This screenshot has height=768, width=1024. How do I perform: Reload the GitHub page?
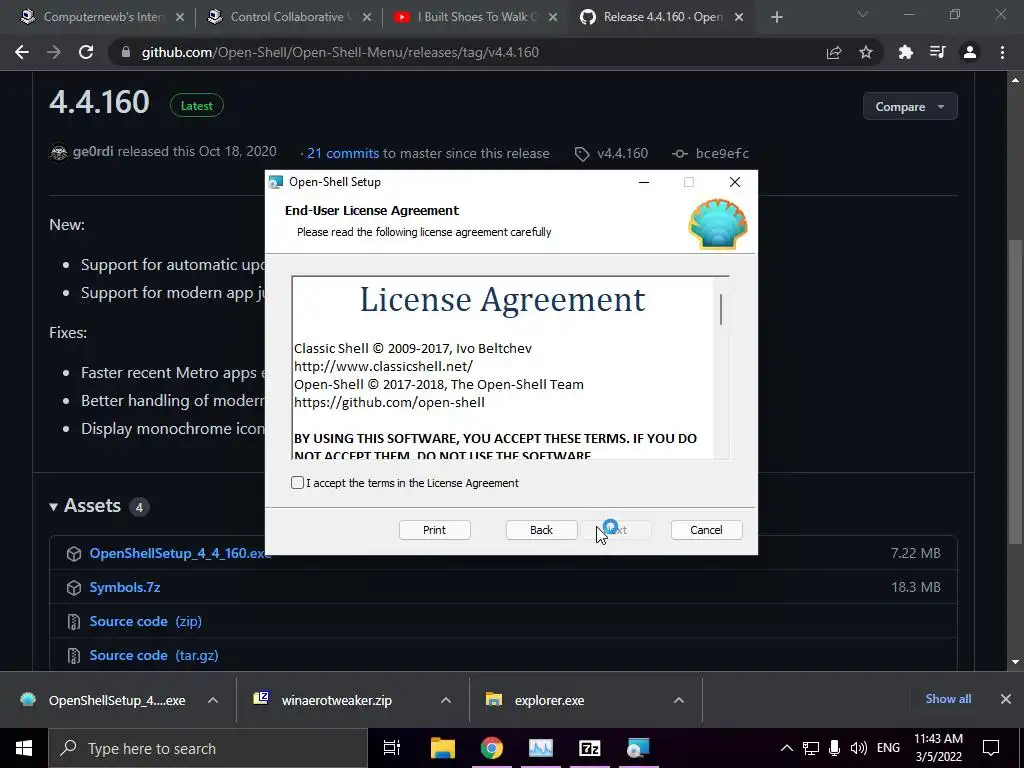(x=86, y=52)
